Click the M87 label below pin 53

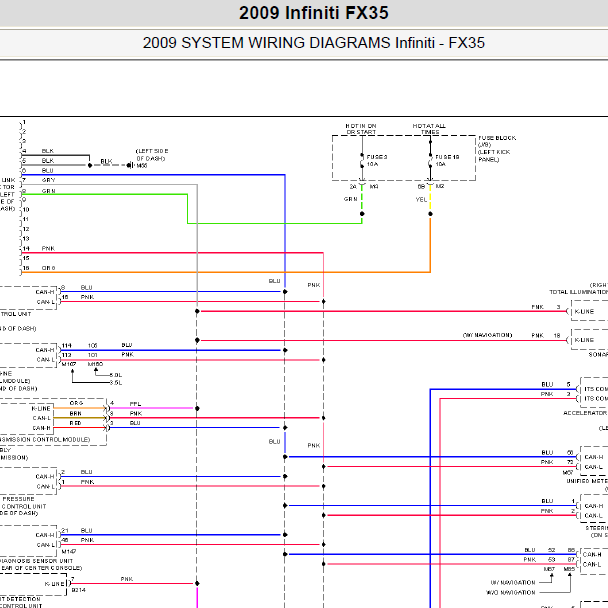pyautogui.click(x=549, y=569)
